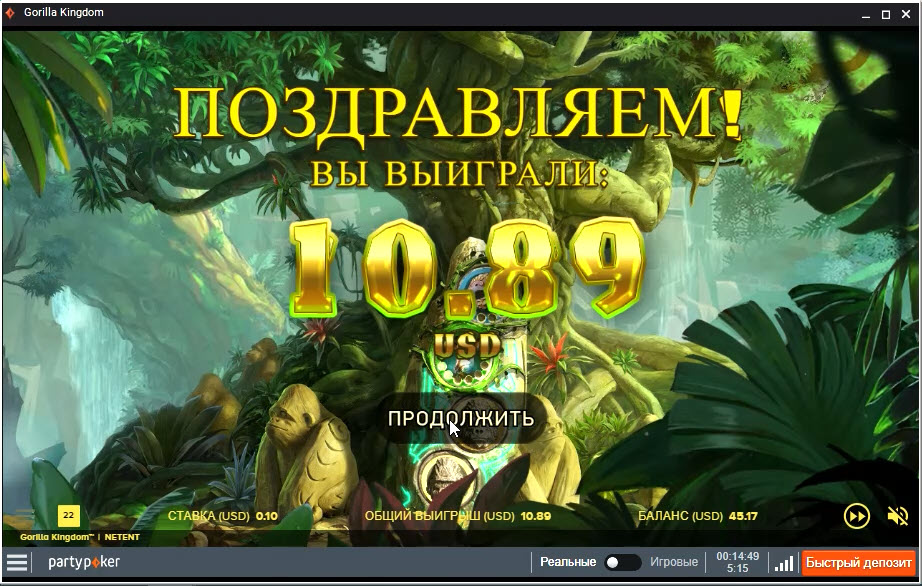
Task: Open Быстрый депозит quick deposit
Action: [858, 562]
